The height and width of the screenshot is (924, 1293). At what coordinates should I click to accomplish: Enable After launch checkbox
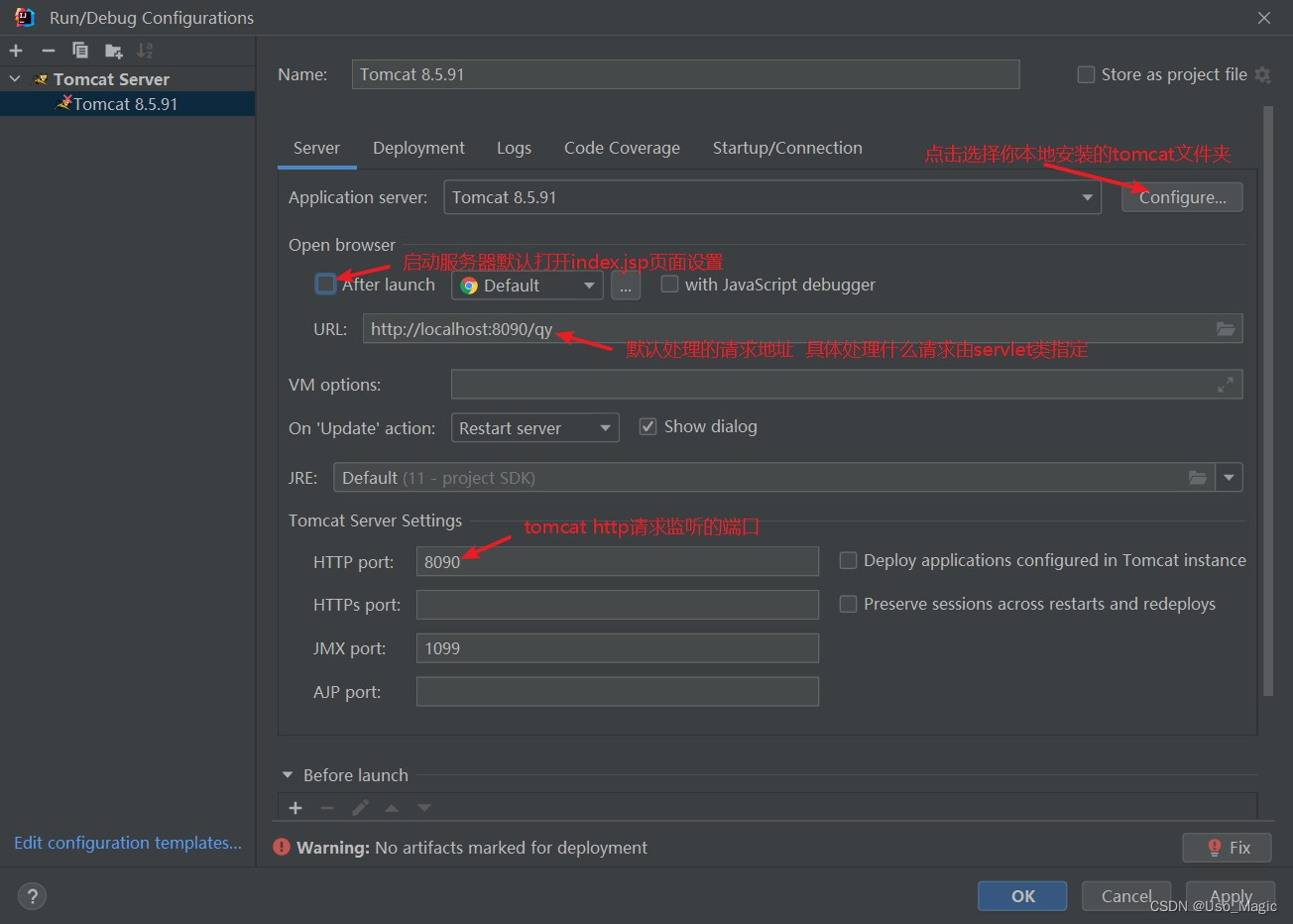point(325,285)
